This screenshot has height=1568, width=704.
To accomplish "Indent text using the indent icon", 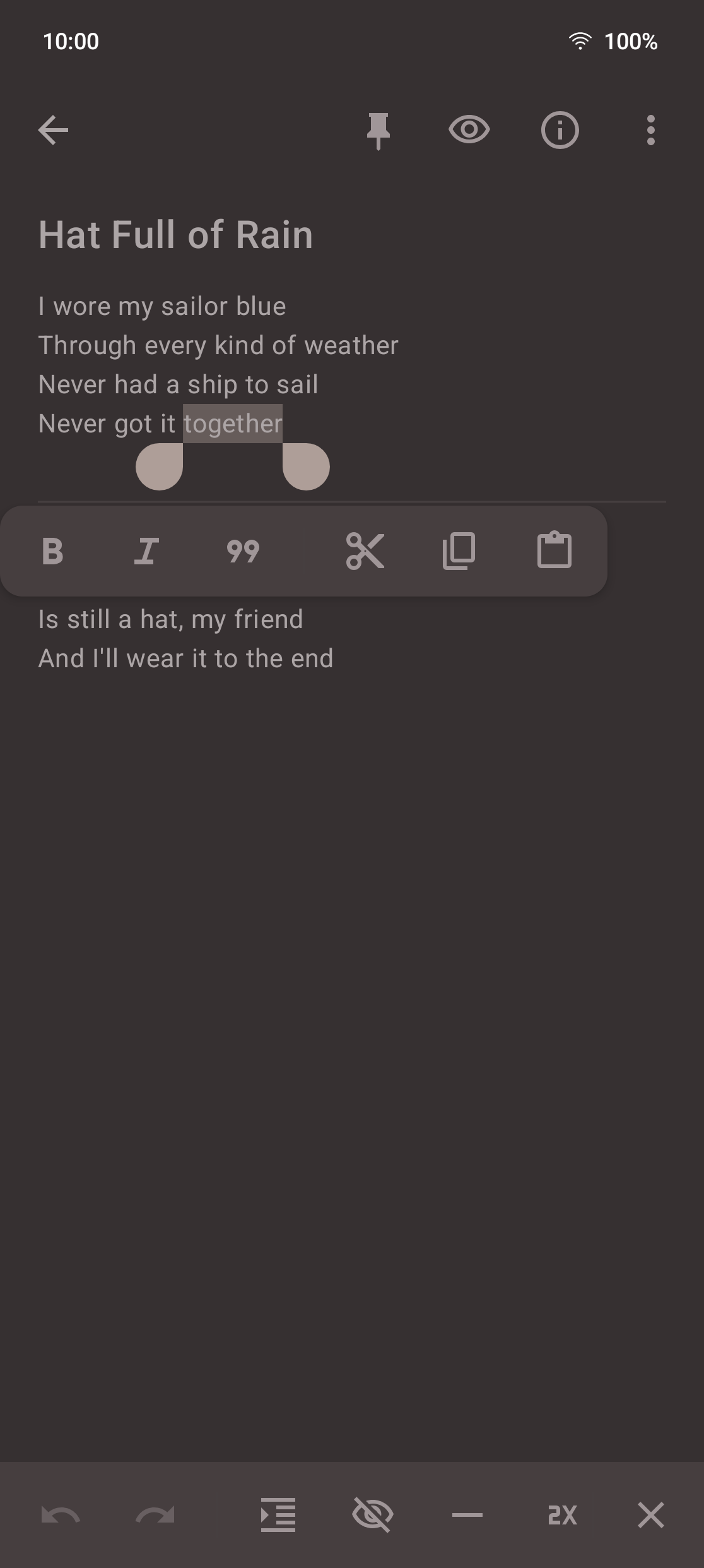I will click(x=278, y=1515).
